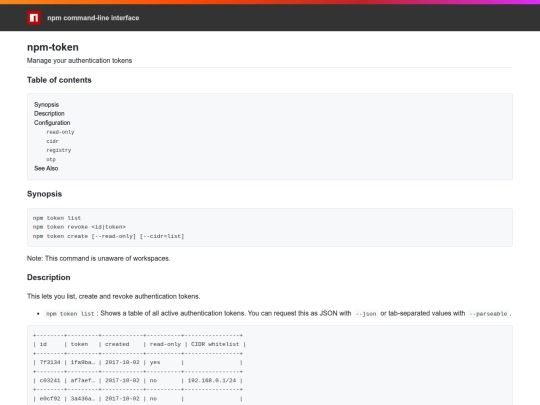Click 'npm token revoke <id|token>' line

[79, 227]
